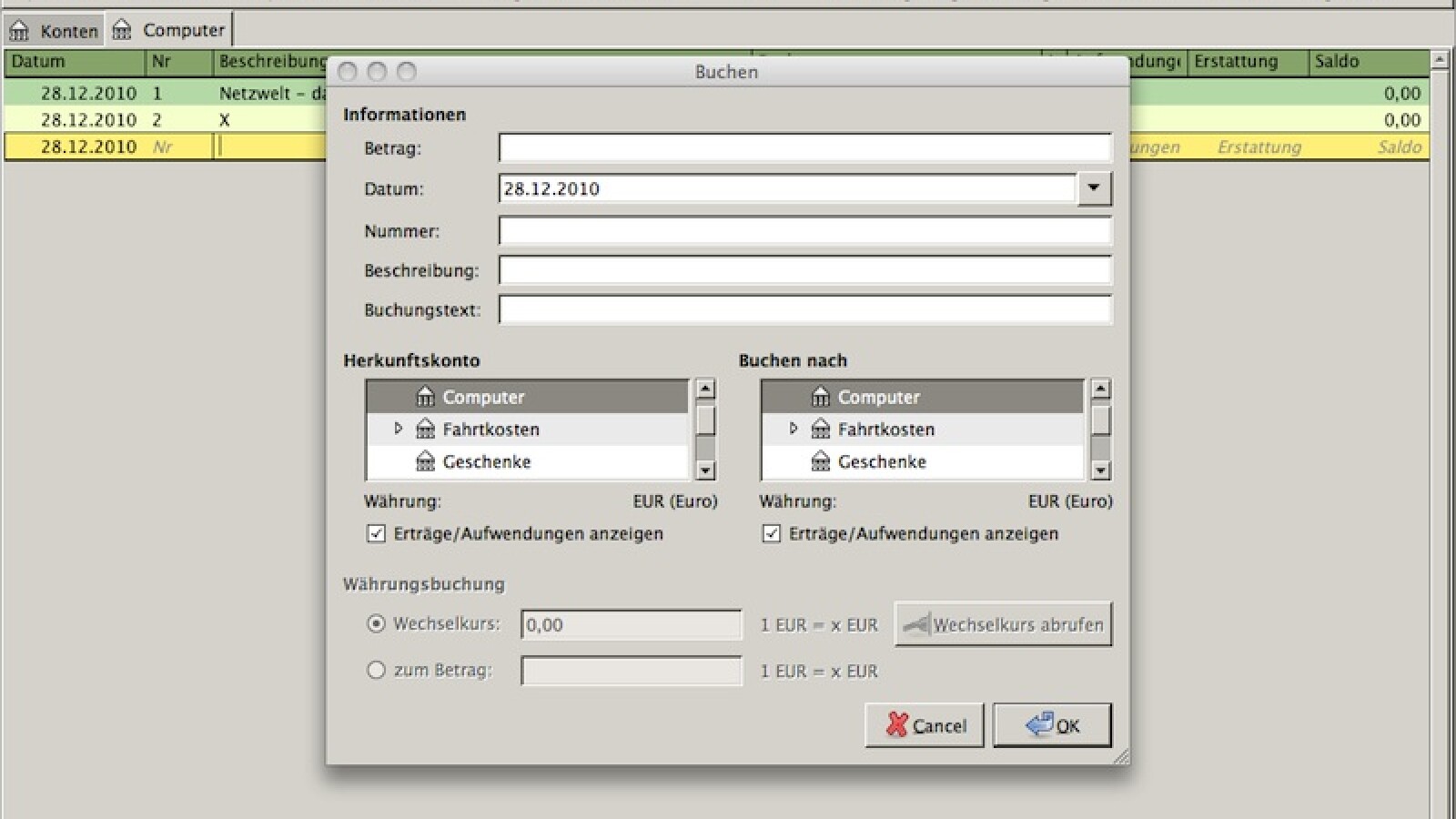
Task: Switch to the Computer tab
Action: (x=169, y=30)
